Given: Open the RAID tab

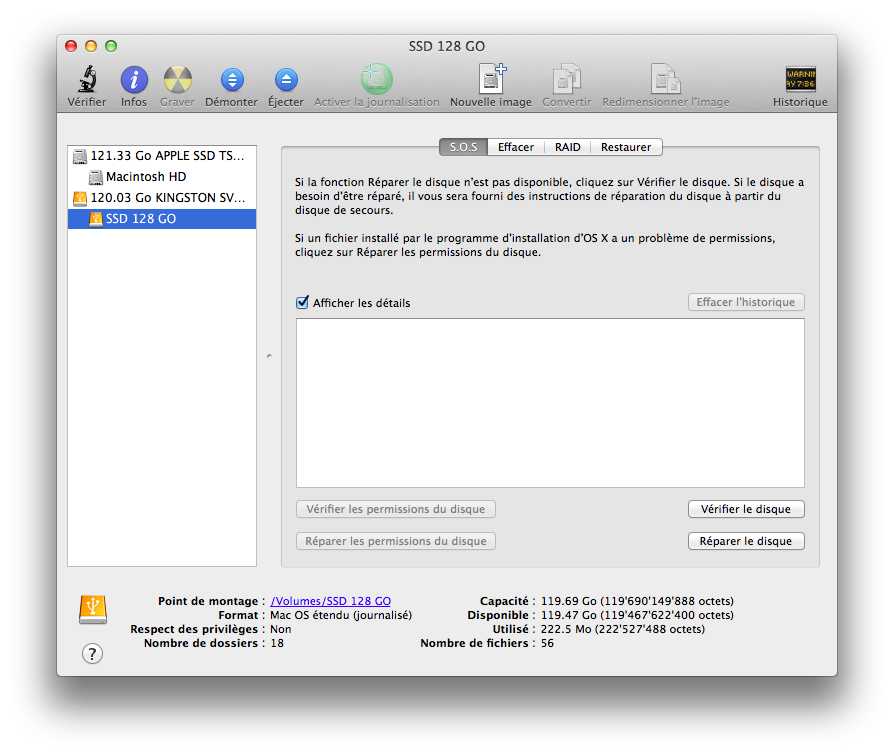Looking at the screenshot, I should click(x=568, y=147).
